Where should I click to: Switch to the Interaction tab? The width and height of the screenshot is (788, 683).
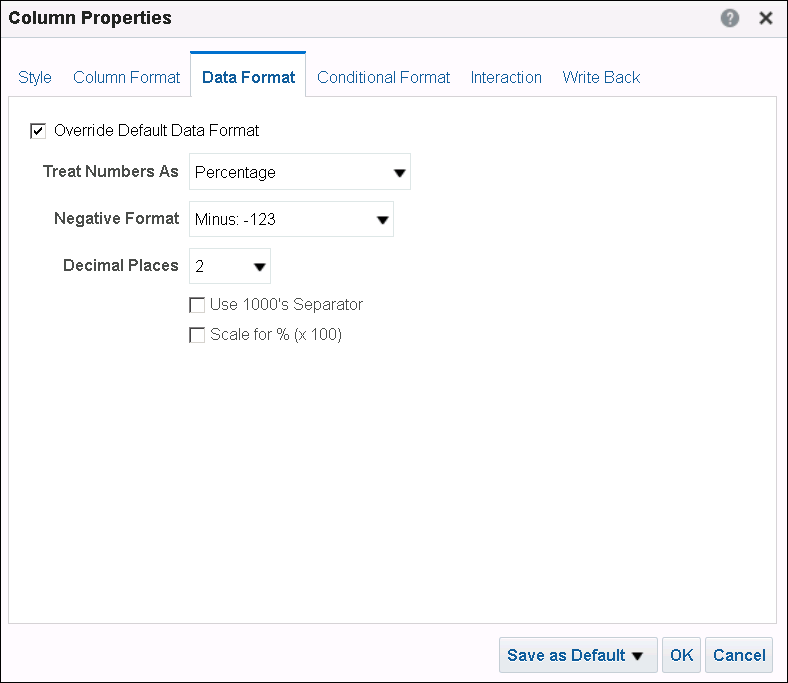click(x=506, y=77)
